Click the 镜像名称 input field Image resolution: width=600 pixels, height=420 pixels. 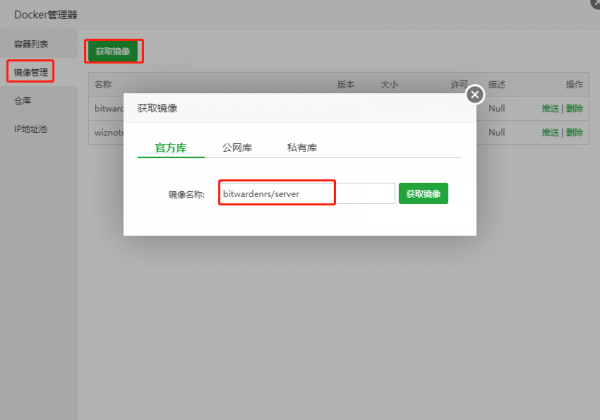pyautogui.click(x=307, y=193)
